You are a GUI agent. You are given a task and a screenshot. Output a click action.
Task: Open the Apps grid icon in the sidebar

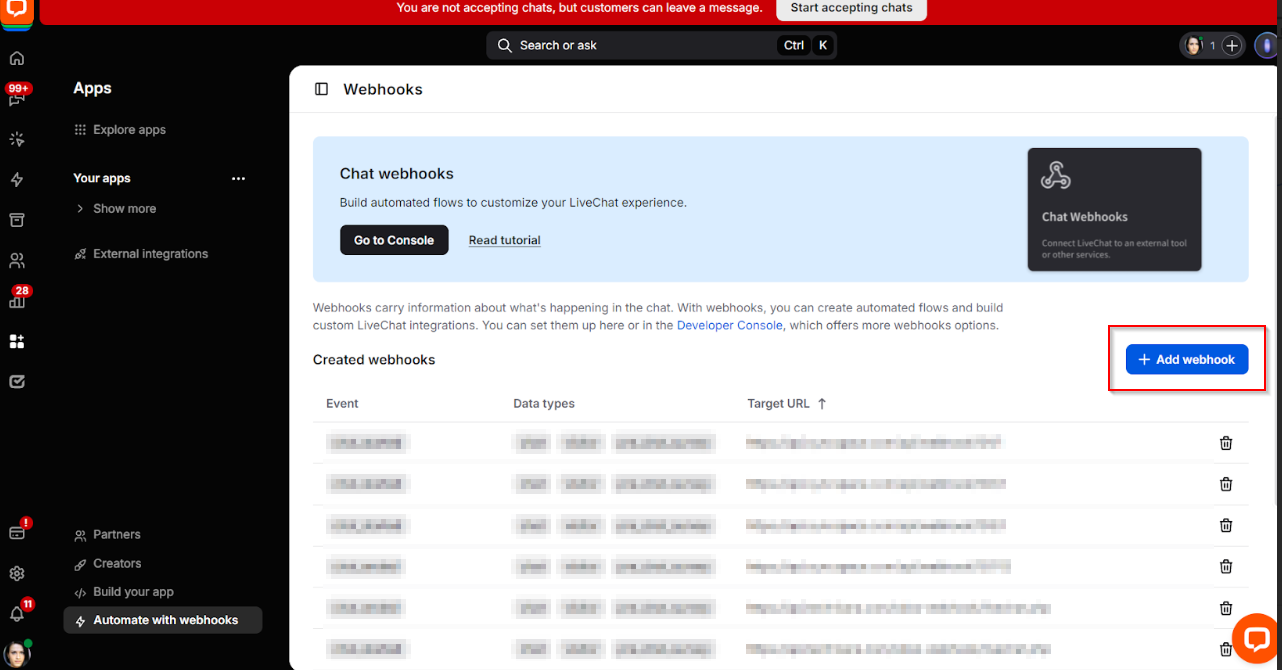coord(17,341)
